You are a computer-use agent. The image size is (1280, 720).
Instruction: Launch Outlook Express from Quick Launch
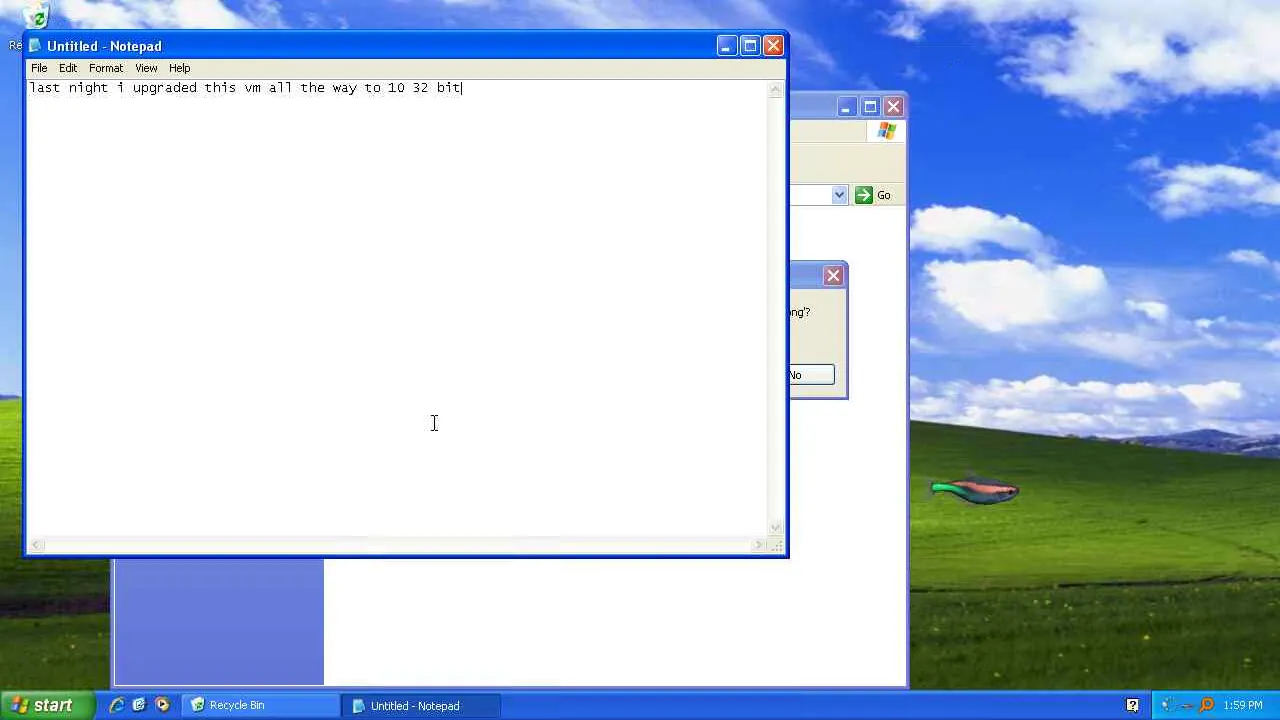[139, 705]
